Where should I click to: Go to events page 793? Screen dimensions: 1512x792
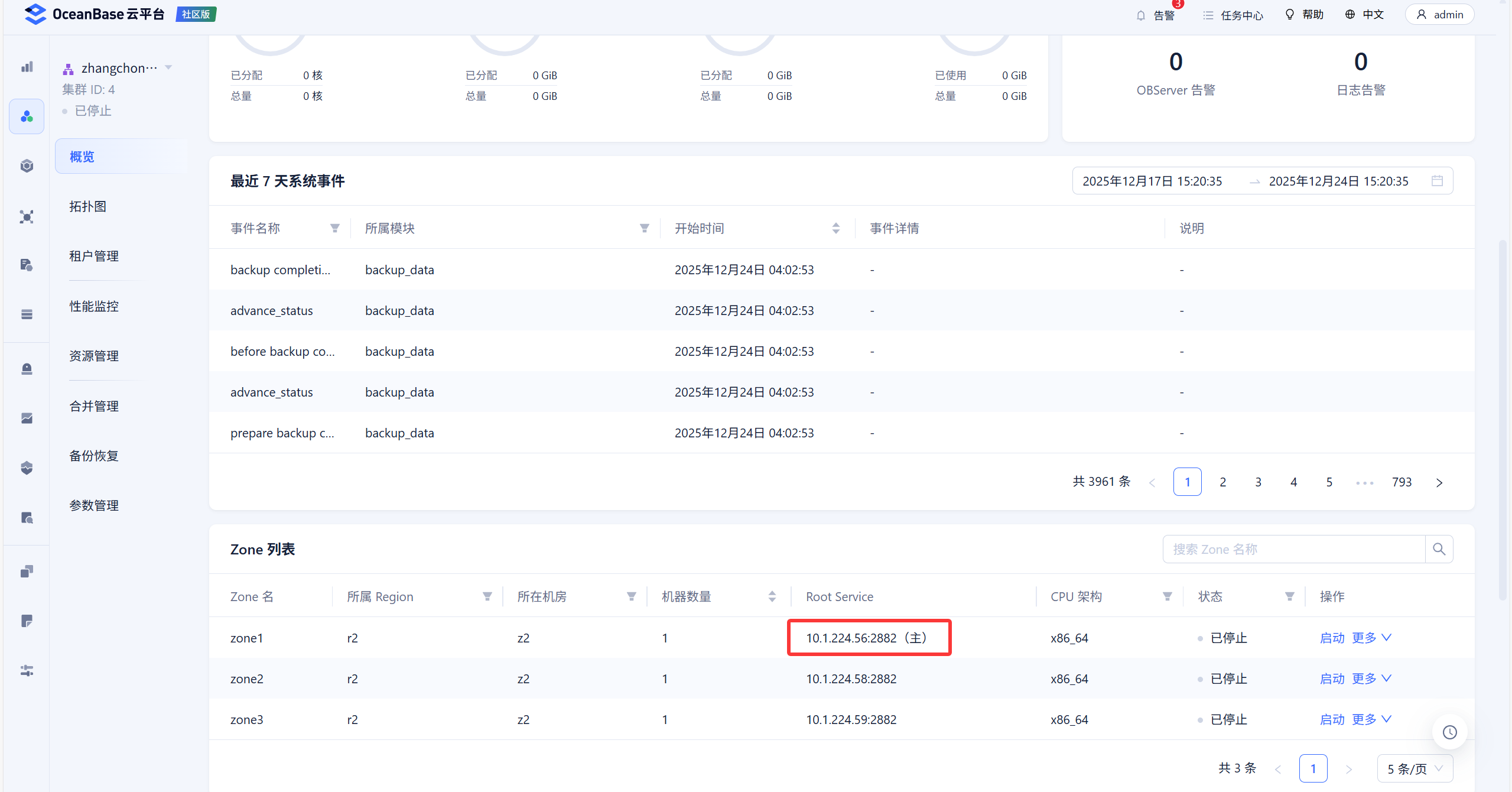(x=1402, y=482)
